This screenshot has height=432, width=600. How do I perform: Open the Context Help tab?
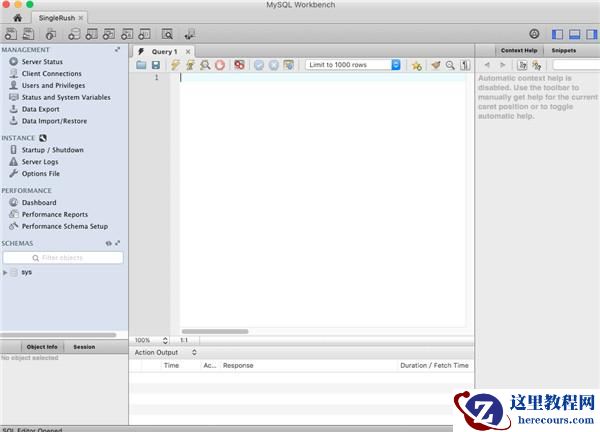click(519, 51)
